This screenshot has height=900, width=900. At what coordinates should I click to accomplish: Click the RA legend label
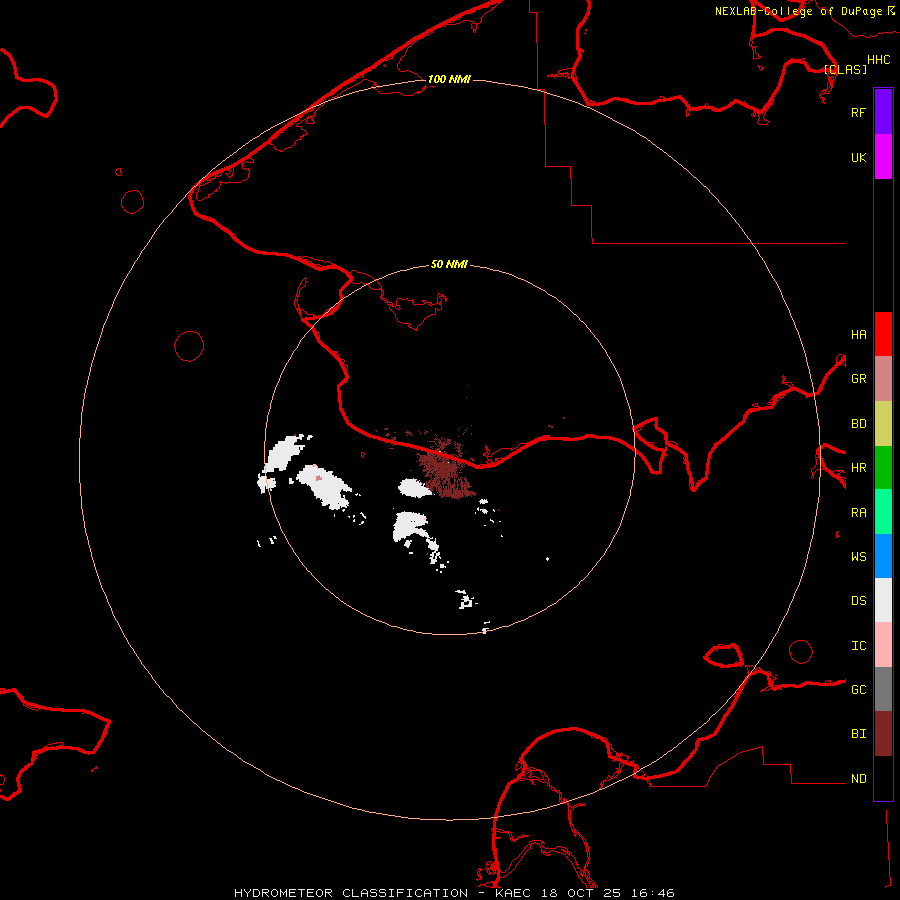tap(858, 513)
